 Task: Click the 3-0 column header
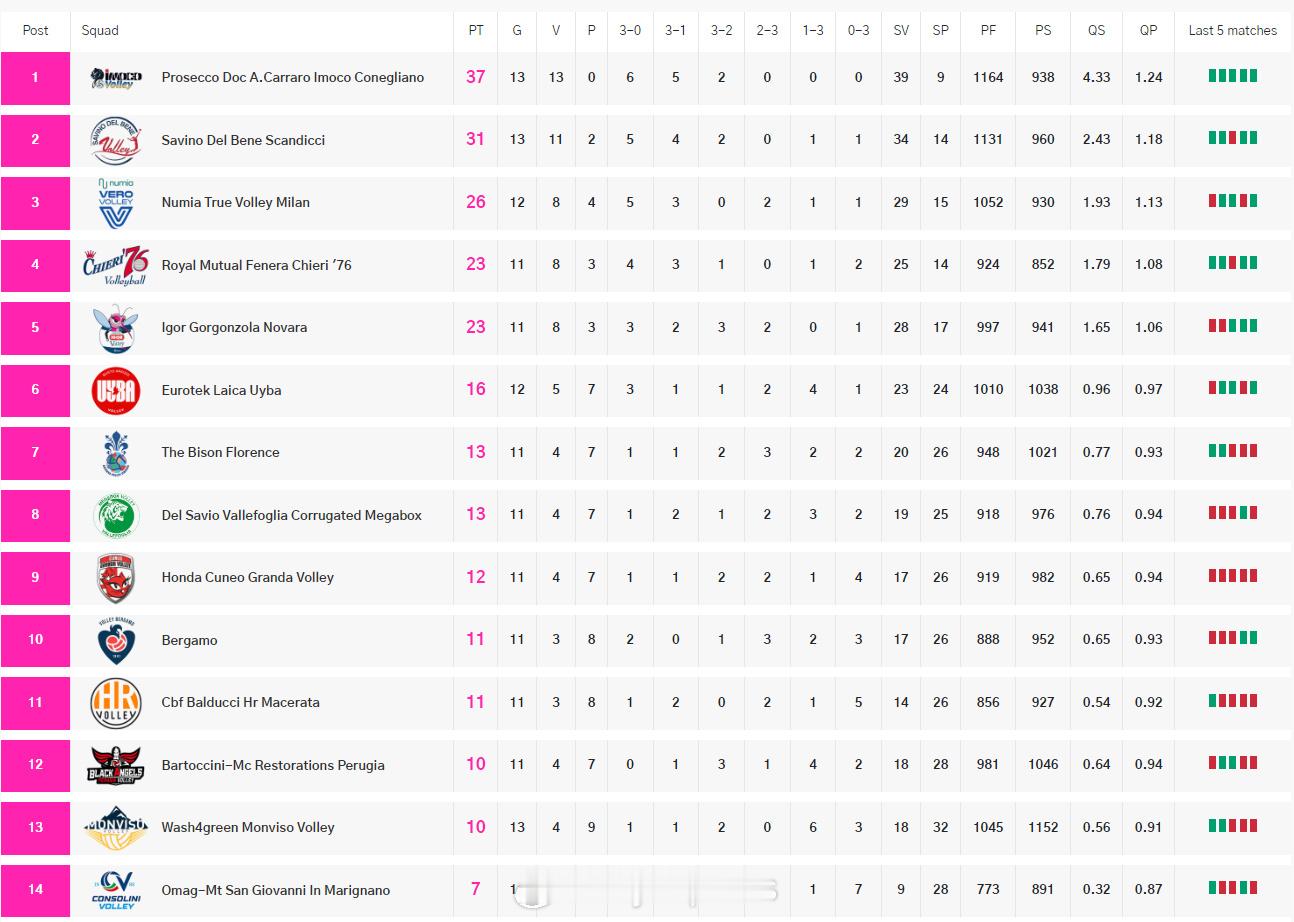click(630, 30)
